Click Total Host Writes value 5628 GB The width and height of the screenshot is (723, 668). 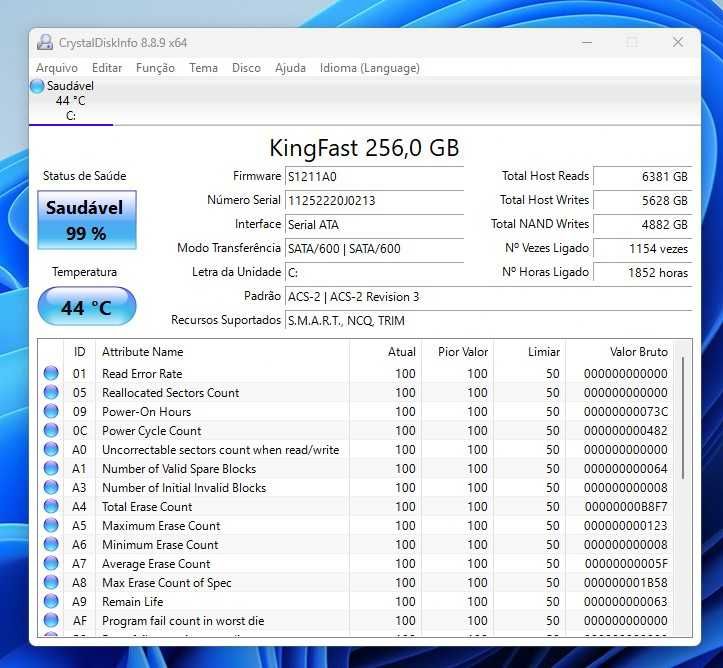(x=642, y=201)
